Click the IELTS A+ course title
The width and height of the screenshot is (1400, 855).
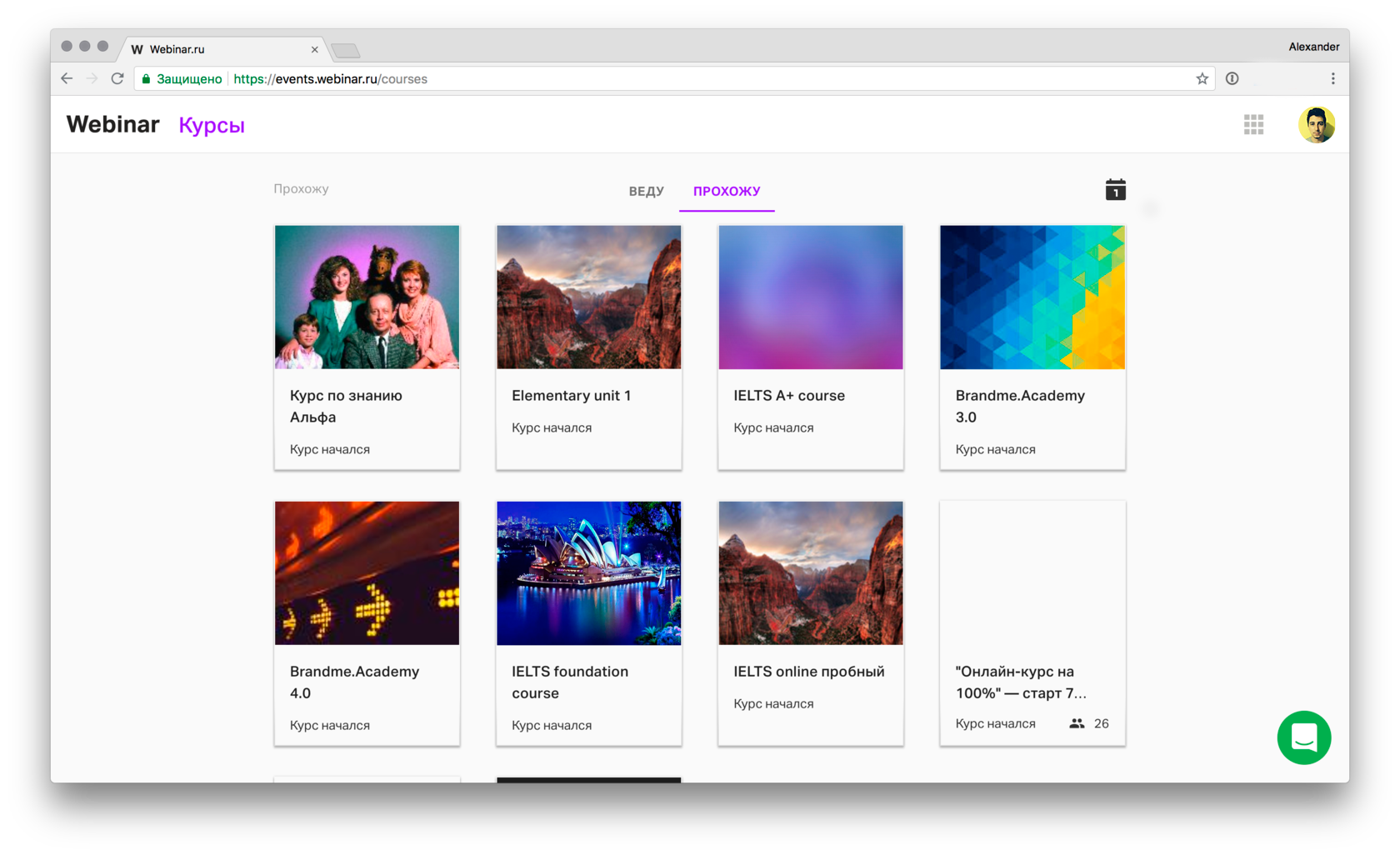click(788, 395)
